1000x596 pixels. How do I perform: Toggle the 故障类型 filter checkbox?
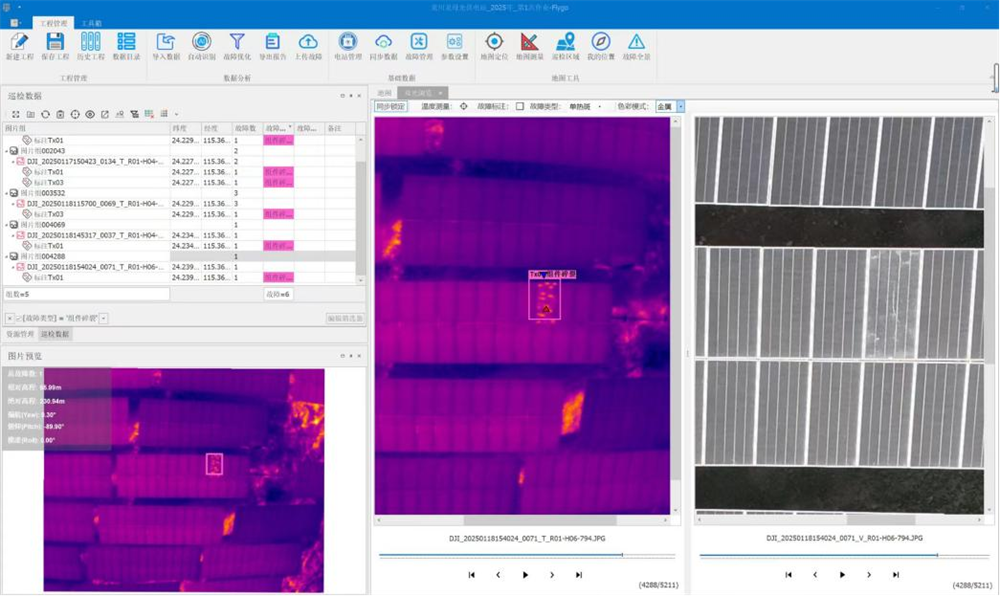tap(18, 318)
